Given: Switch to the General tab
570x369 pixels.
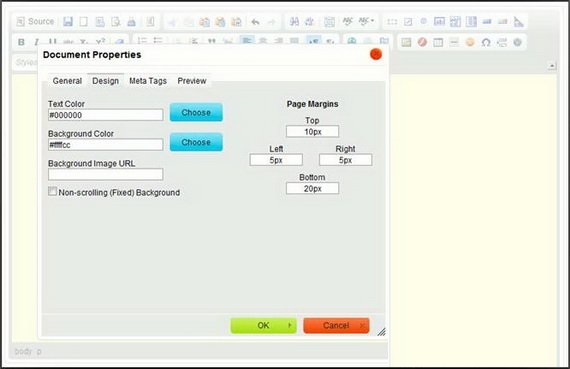Looking at the screenshot, I should click(x=67, y=81).
